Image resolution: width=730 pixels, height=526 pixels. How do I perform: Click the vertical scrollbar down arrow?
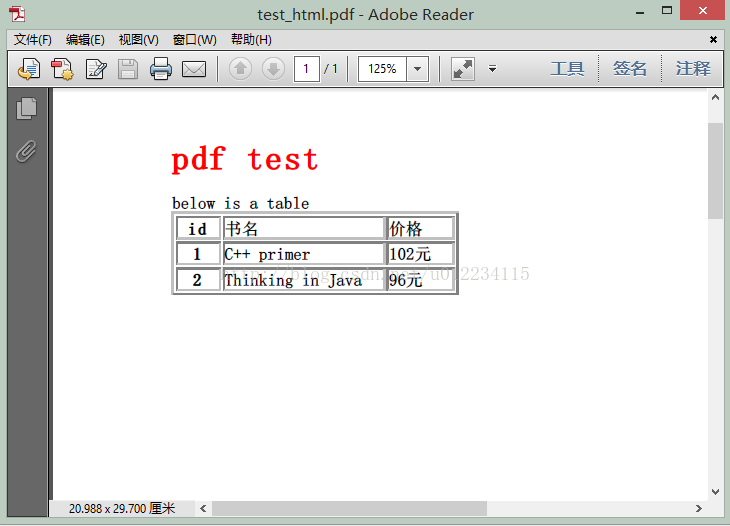point(715,492)
